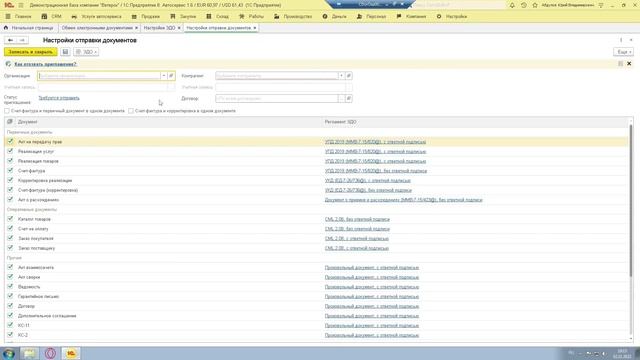This screenshot has height=360, width=640.
Task: Go forward with the right arrow button
Action: [22, 40]
